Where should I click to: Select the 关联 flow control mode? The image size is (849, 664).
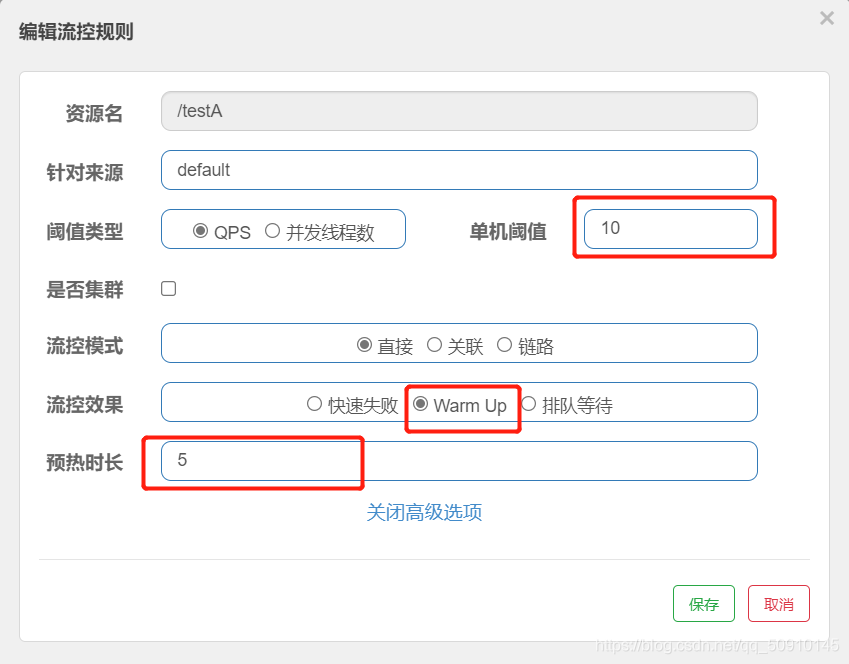click(435, 344)
